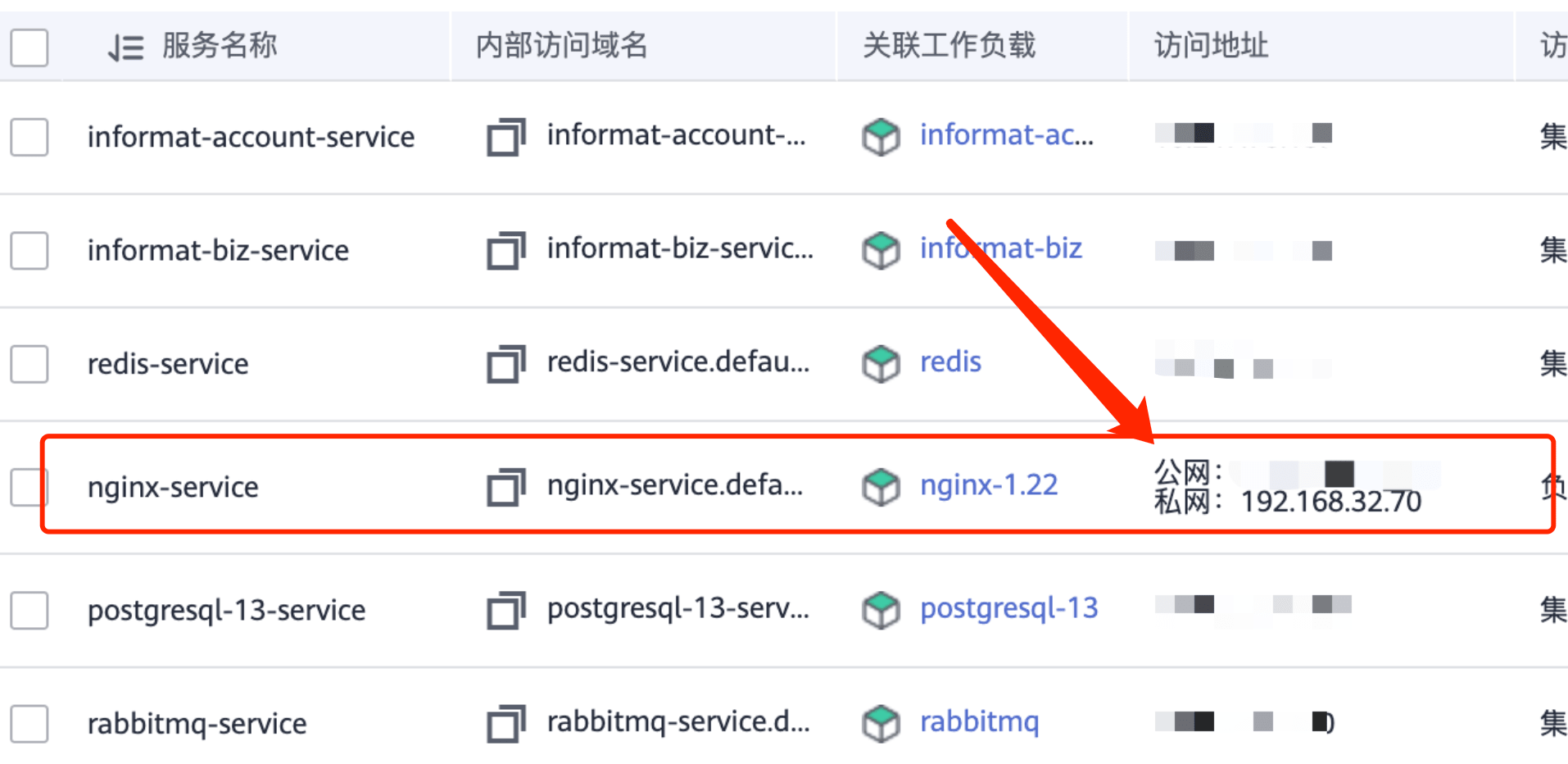
Task: Click the copy icon beside informat-account-service domain
Action: [x=504, y=138]
